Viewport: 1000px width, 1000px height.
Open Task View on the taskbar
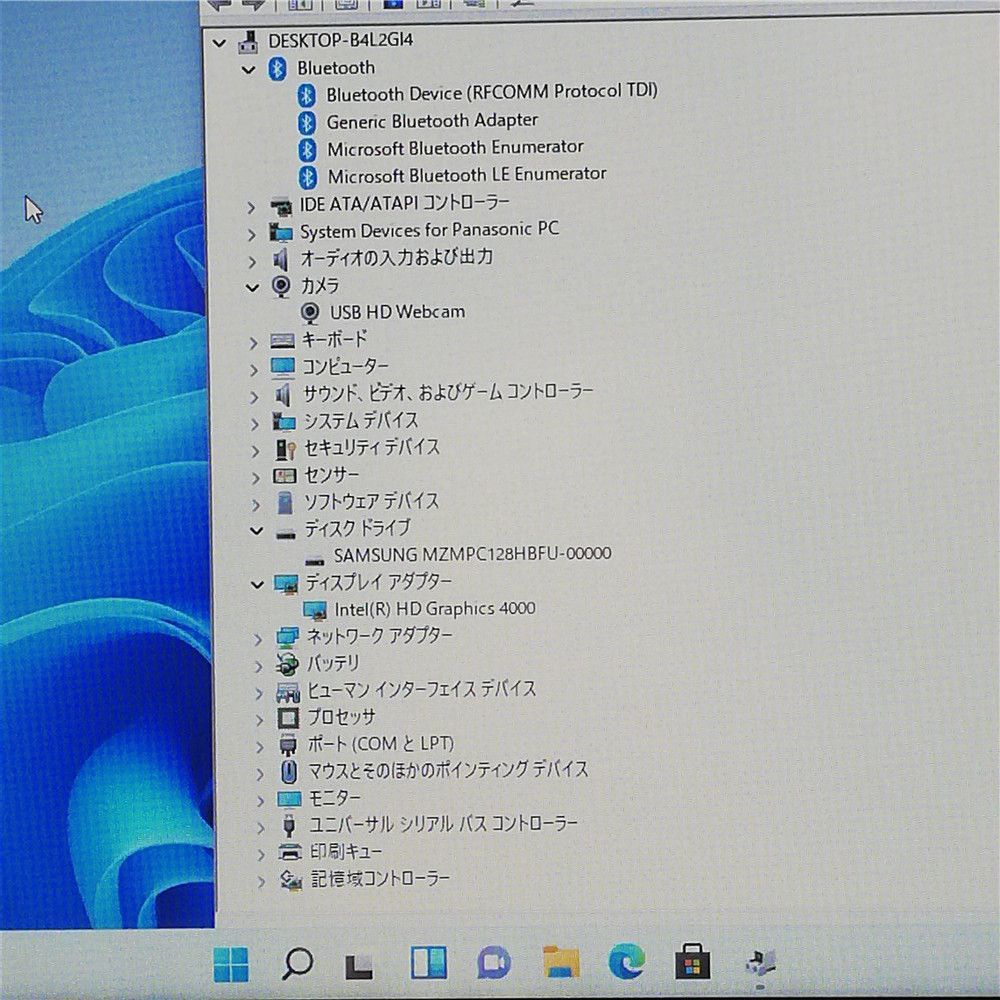[358, 966]
